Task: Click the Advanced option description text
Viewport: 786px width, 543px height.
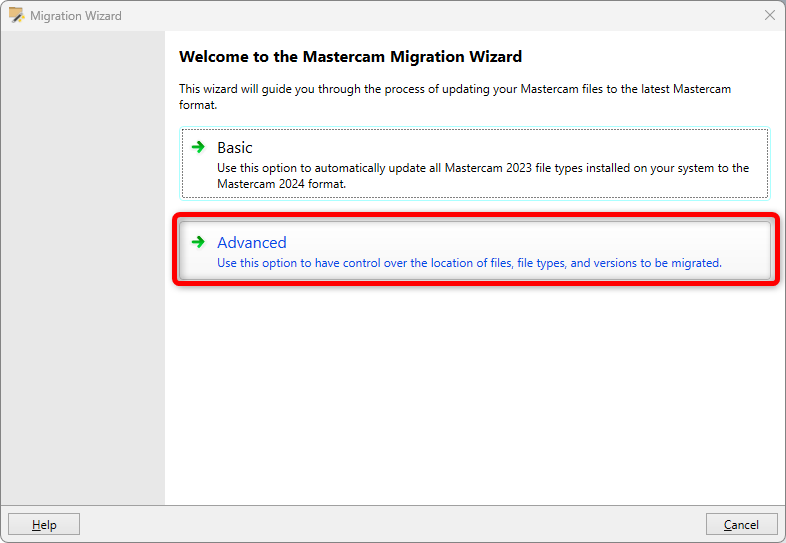Action: (469, 263)
